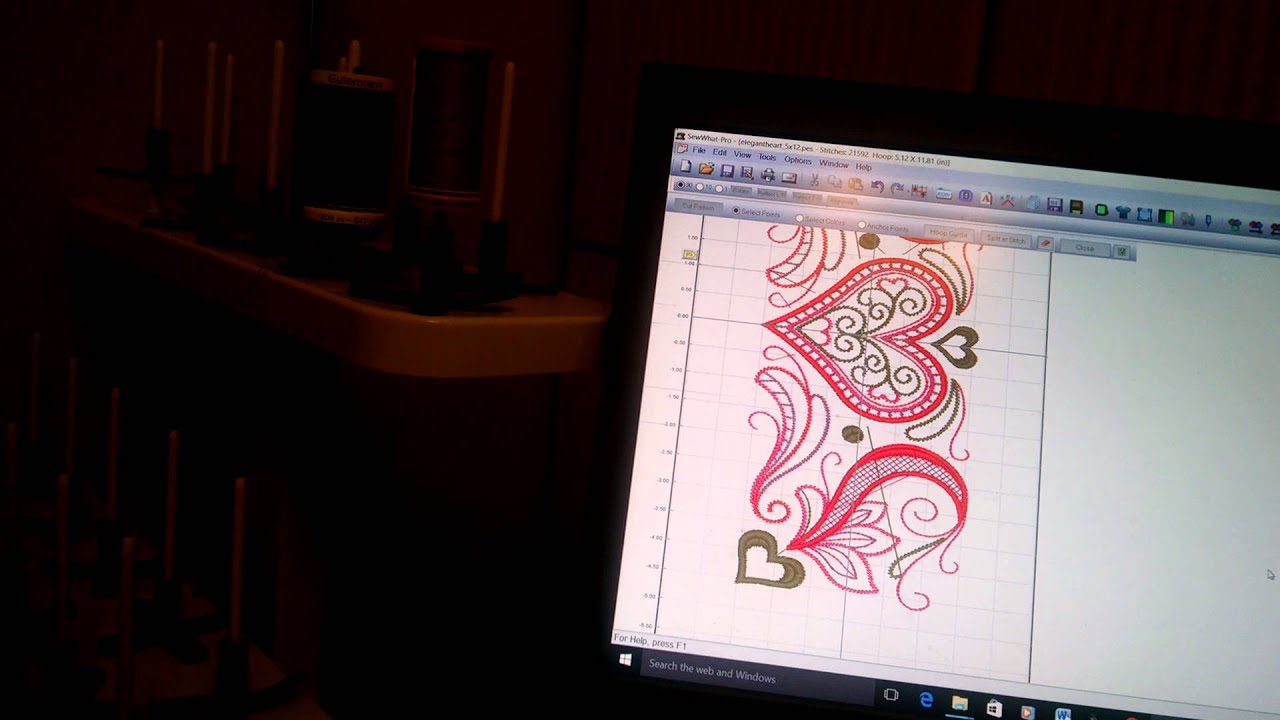Viewport: 1280px width, 720px height.
Task: Click the Windows Start button
Action: click(x=627, y=660)
